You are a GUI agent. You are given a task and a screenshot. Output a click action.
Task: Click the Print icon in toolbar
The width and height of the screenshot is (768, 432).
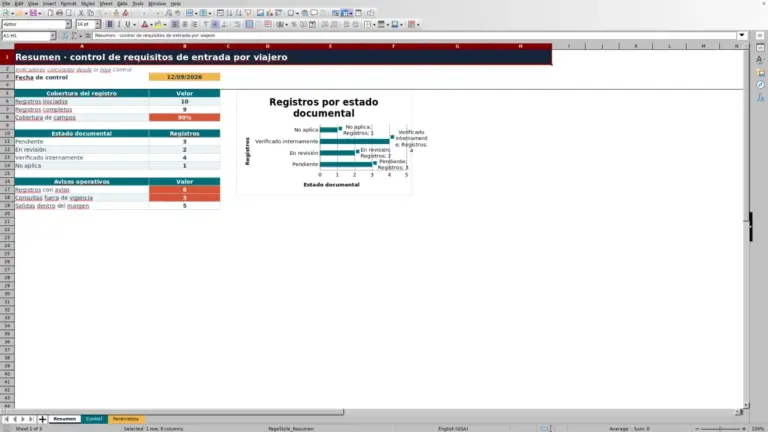[x=59, y=13]
